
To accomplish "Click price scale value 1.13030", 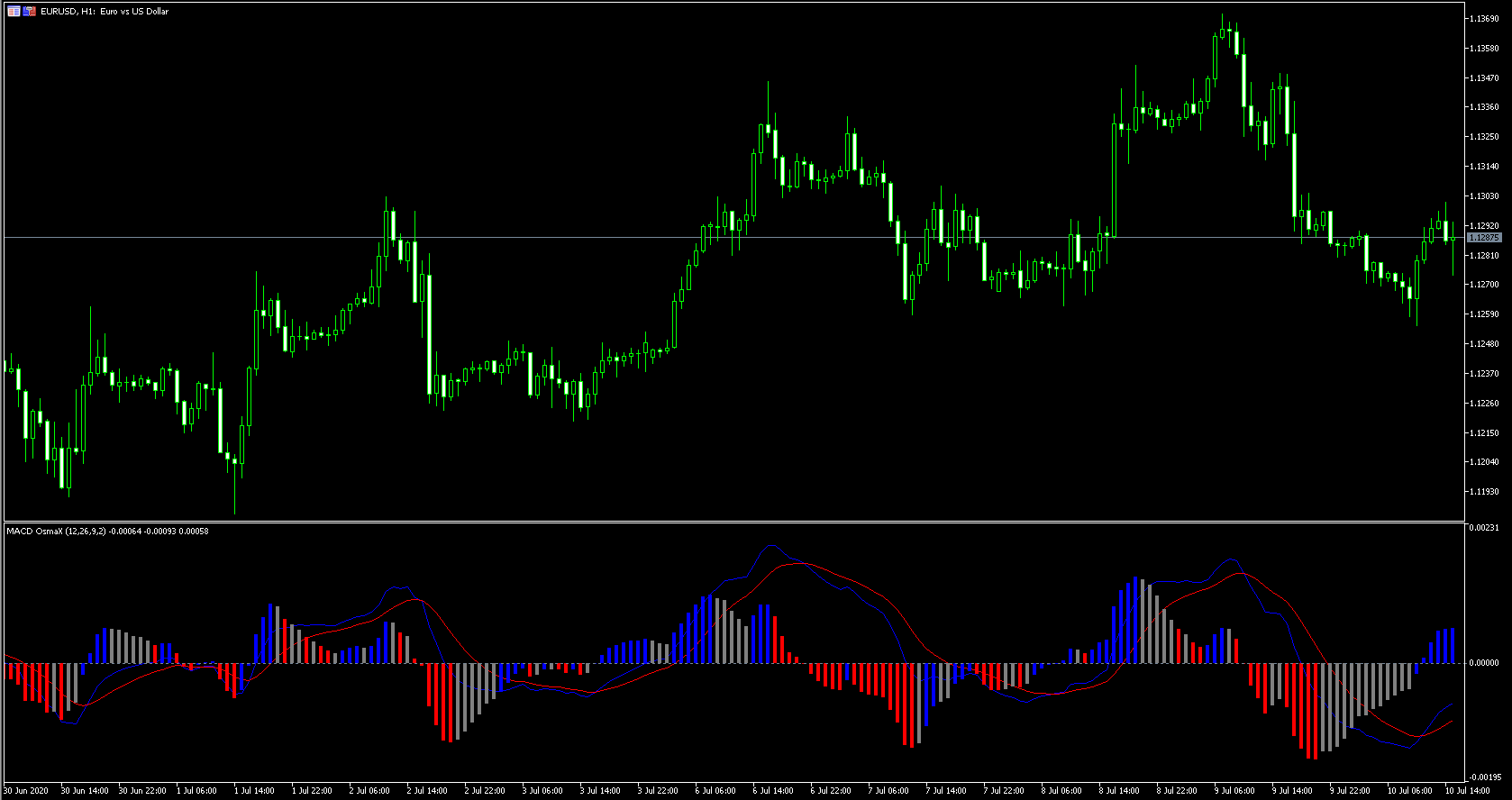I will (1483, 196).
